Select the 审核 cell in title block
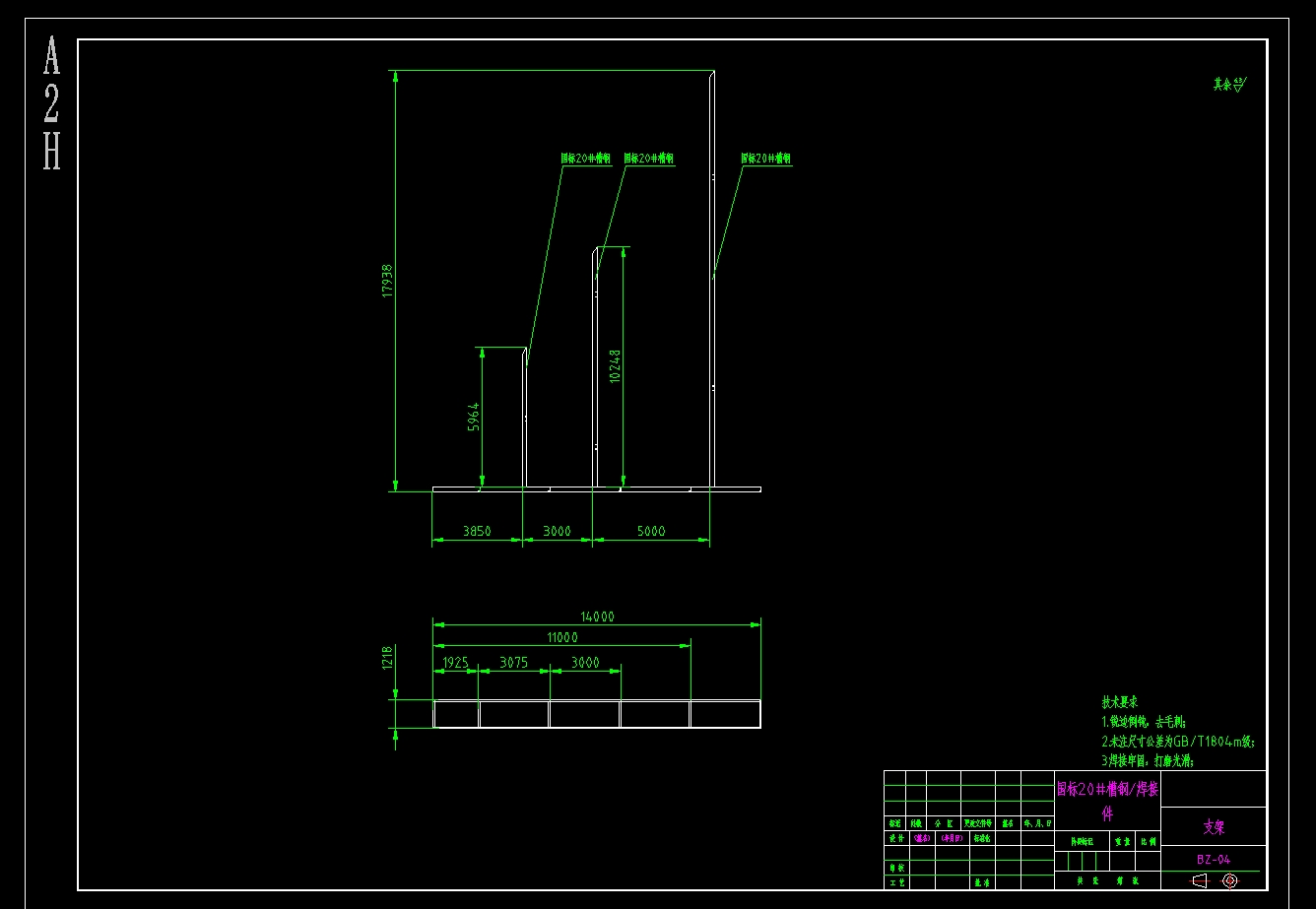 tap(896, 868)
